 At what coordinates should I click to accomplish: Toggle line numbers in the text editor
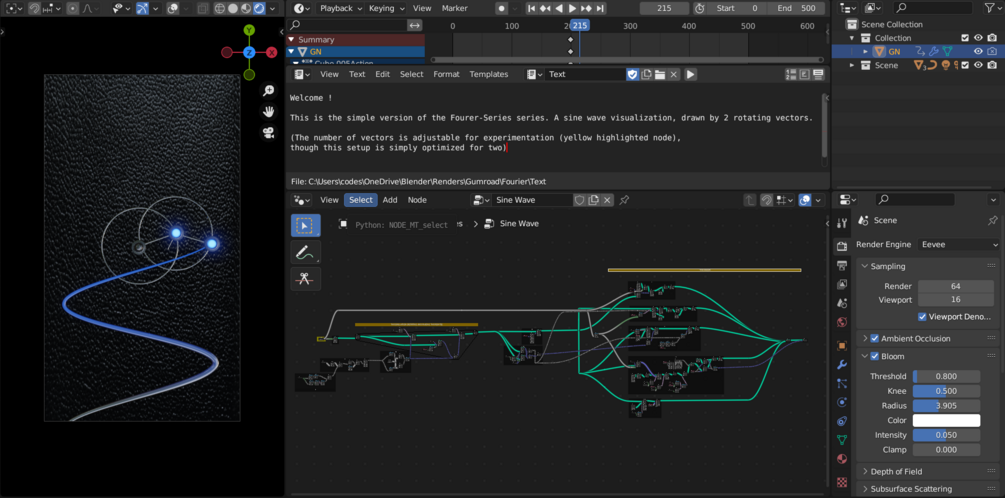[791, 74]
